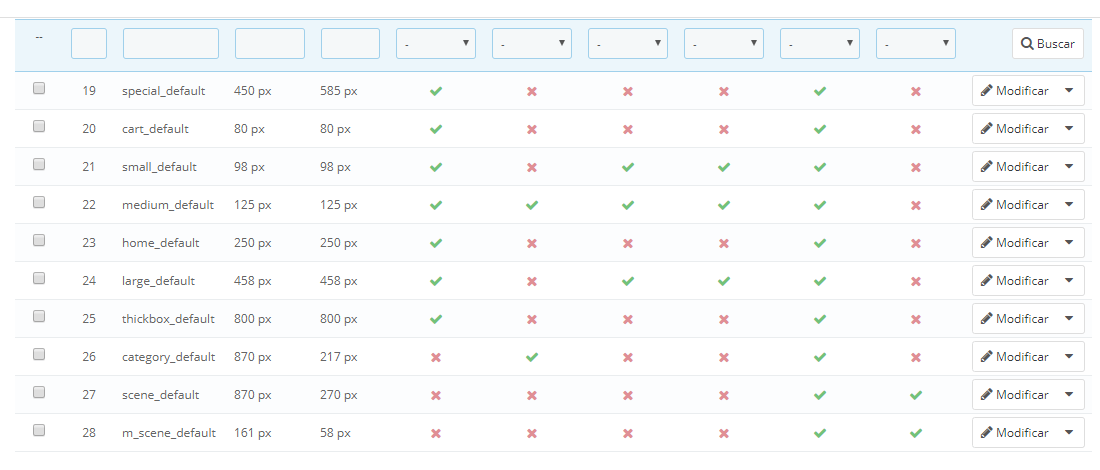Open the last filter dropdown before Buscar
The height and width of the screenshot is (470, 1100).
(915, 43)
